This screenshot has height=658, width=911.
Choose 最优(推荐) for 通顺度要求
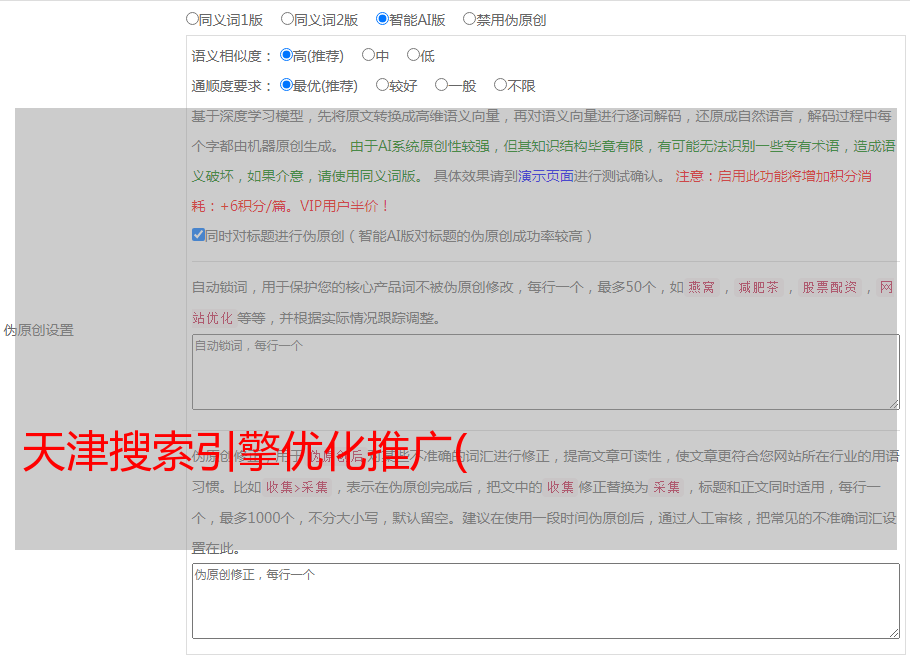click(x=286, y=86)
